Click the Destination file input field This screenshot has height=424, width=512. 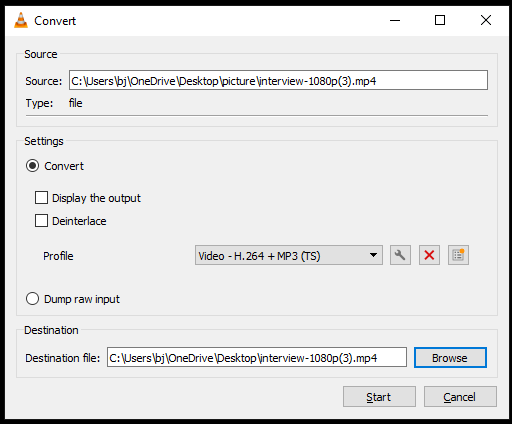click(x=257, y=357)
